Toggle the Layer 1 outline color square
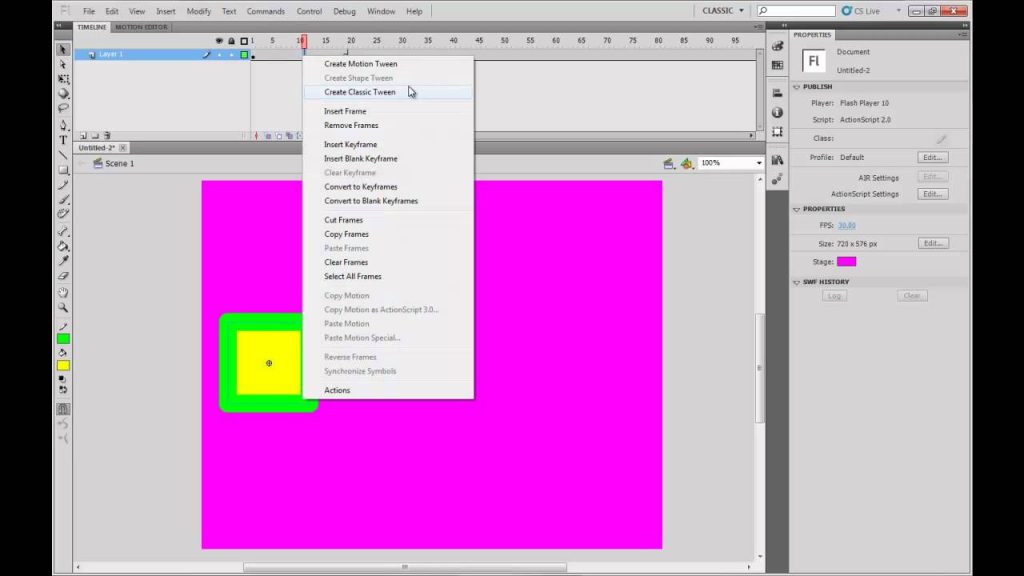Screen dimensions: 1024x576 tap(244, 55)
